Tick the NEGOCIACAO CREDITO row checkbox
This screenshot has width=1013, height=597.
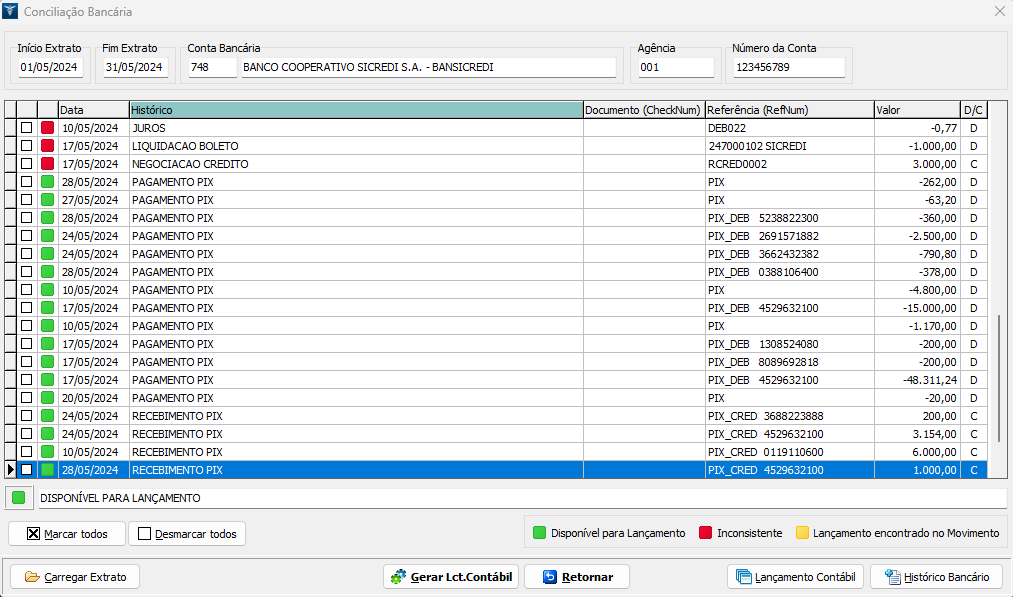pyautogui.click(x=27, y=164)
